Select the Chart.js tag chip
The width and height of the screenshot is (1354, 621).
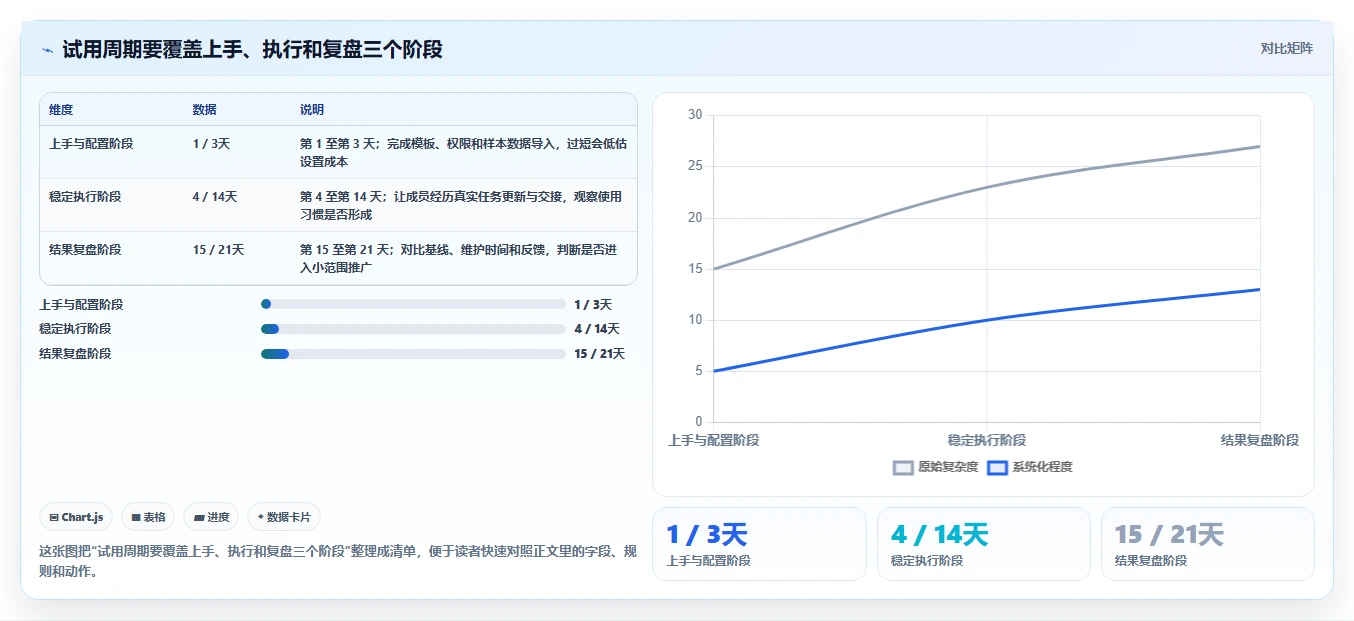tap(77, 517)
